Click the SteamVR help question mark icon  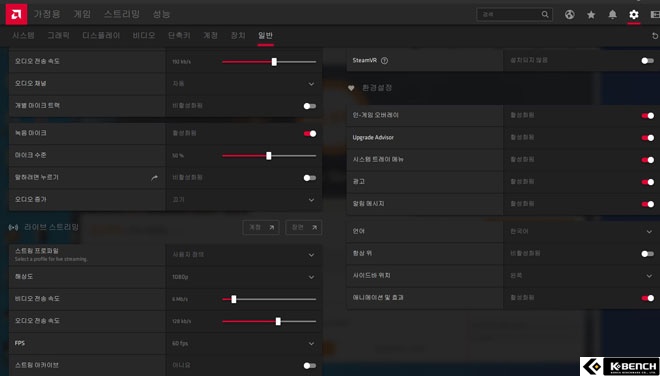pos(384,61)
